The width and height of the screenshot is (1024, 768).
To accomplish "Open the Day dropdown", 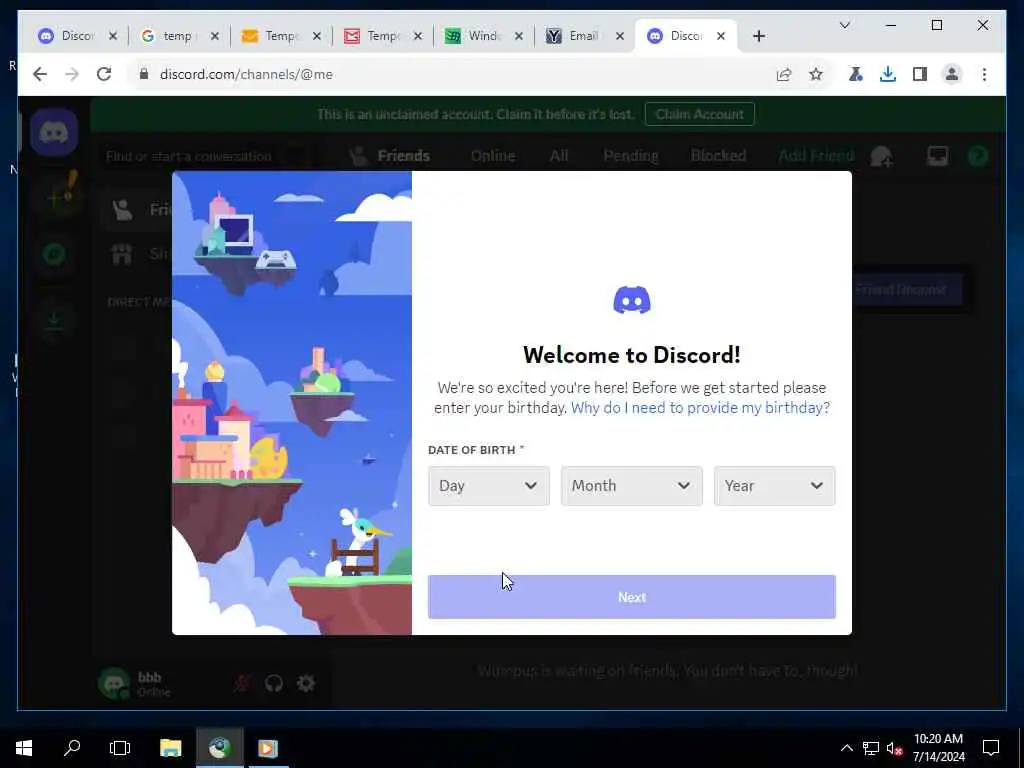I will coord(488,486).
